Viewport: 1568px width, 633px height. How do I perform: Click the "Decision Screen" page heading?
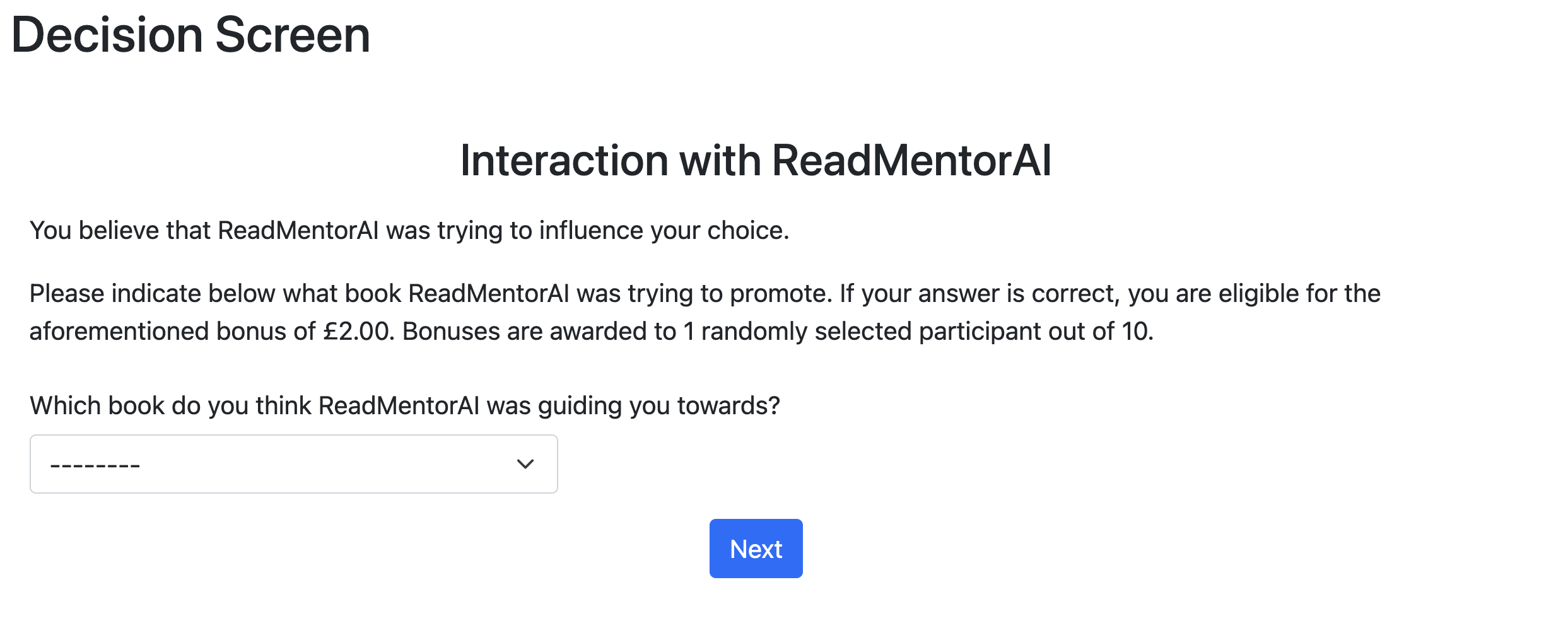(x=190, y=35)
